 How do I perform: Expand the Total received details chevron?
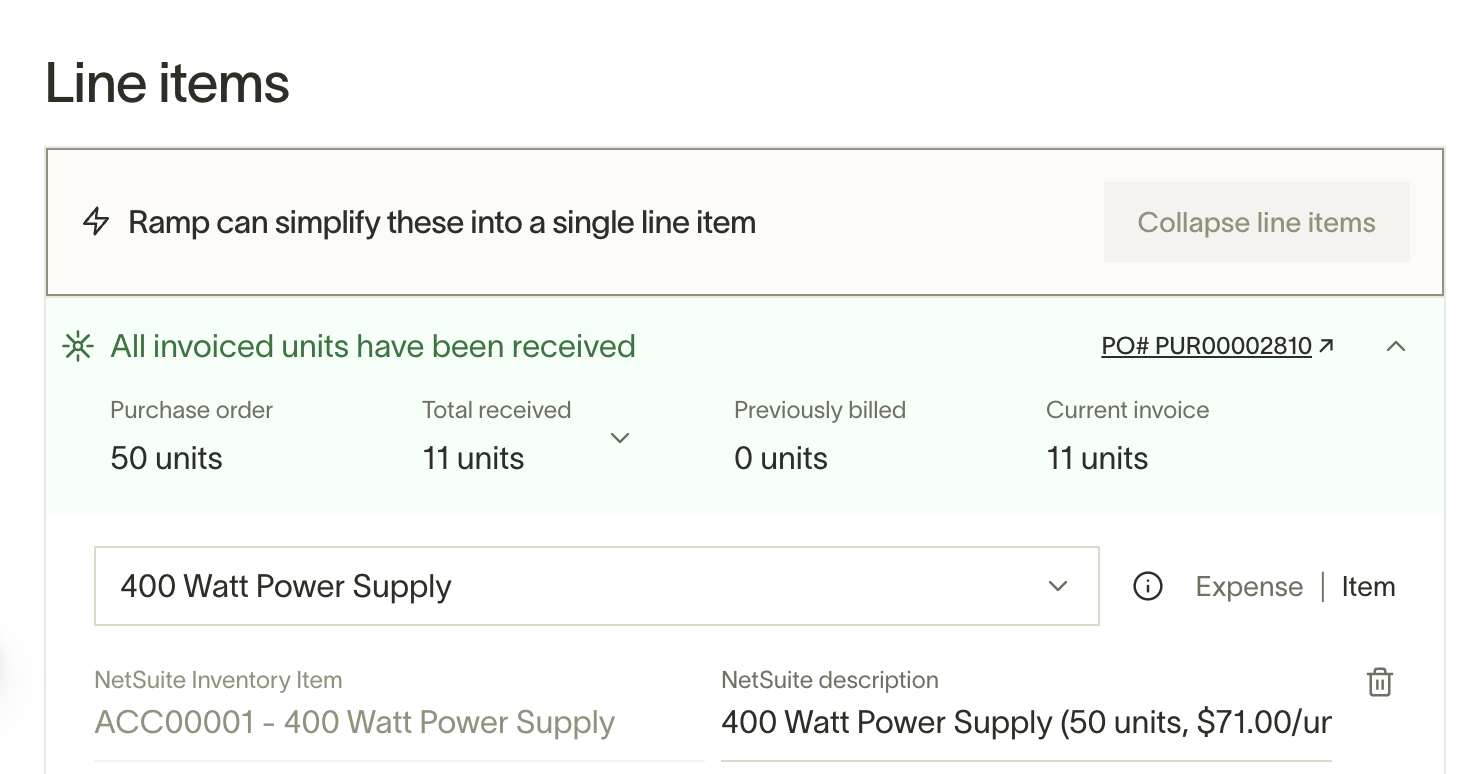(x=620, y=438)
